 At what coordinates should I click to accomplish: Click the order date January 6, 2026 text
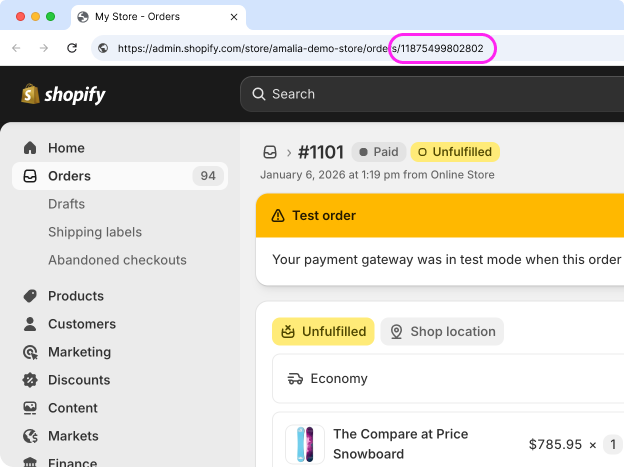click(377, 175)
